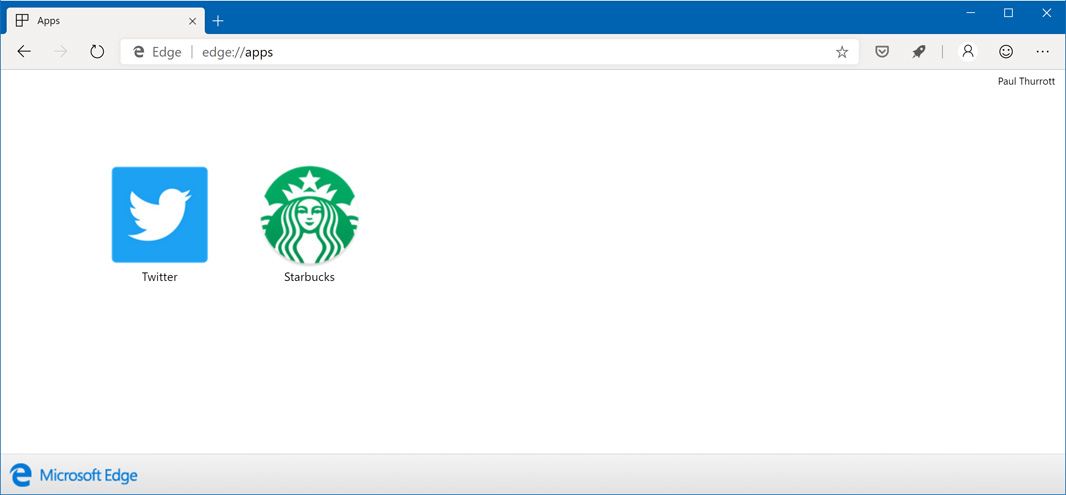The width and height of the screenshot is (1066, 495).
Task: Click the Starbucks app label
Action: tap(309, 277)
